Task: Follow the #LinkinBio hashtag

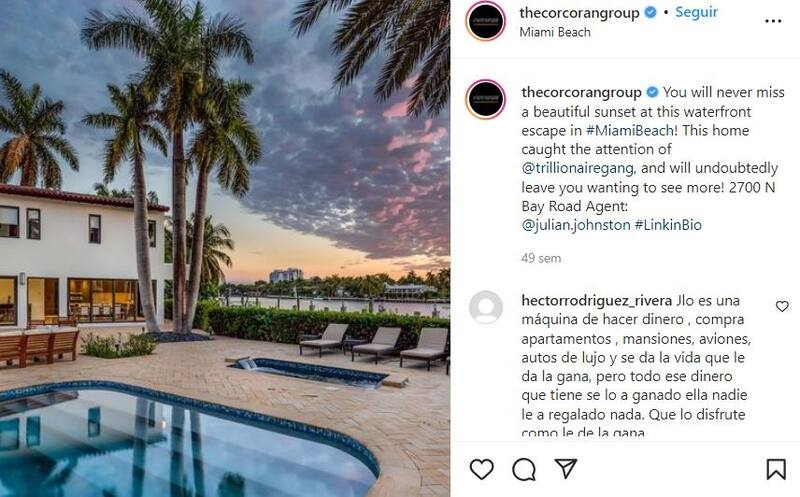Action: 668,225
